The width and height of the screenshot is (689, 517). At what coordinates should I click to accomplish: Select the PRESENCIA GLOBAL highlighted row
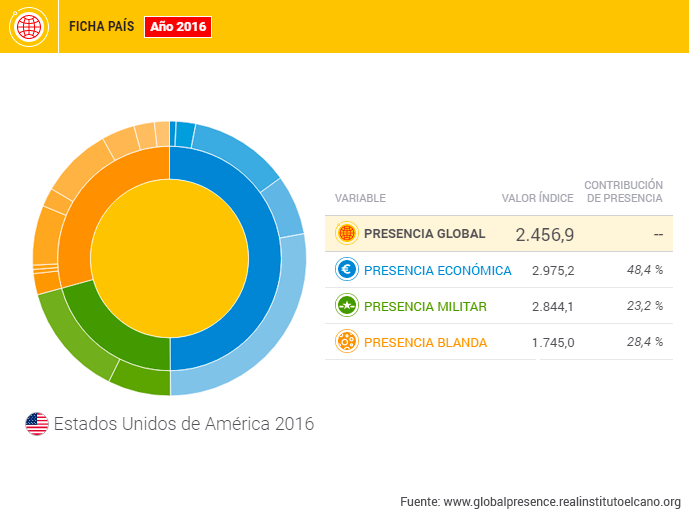pyautogui.click(x=497, y=234)
